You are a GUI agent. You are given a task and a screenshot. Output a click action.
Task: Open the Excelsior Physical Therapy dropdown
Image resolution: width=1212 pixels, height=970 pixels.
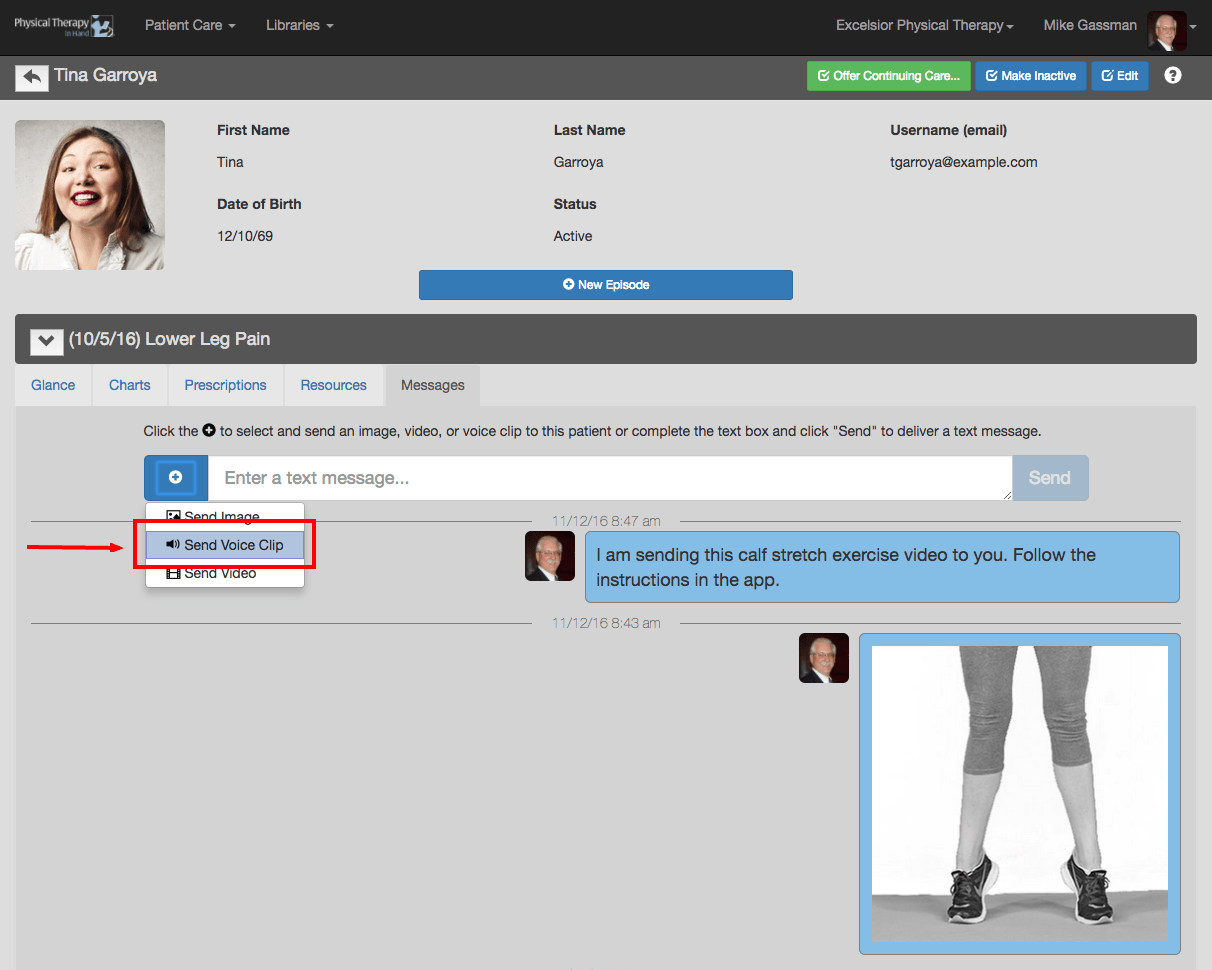click(925, 26)
